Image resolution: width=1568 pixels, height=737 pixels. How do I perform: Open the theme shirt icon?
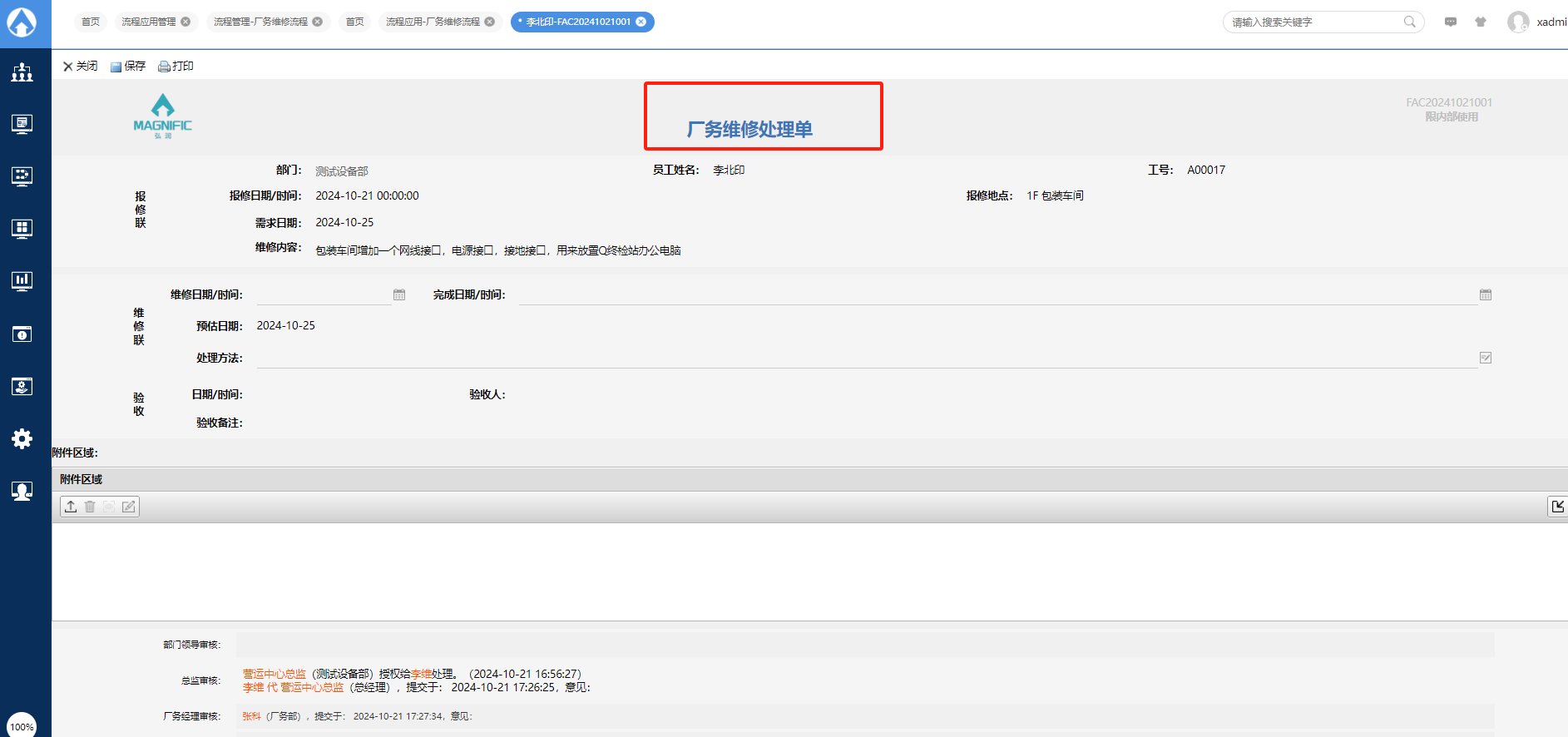1481,22
